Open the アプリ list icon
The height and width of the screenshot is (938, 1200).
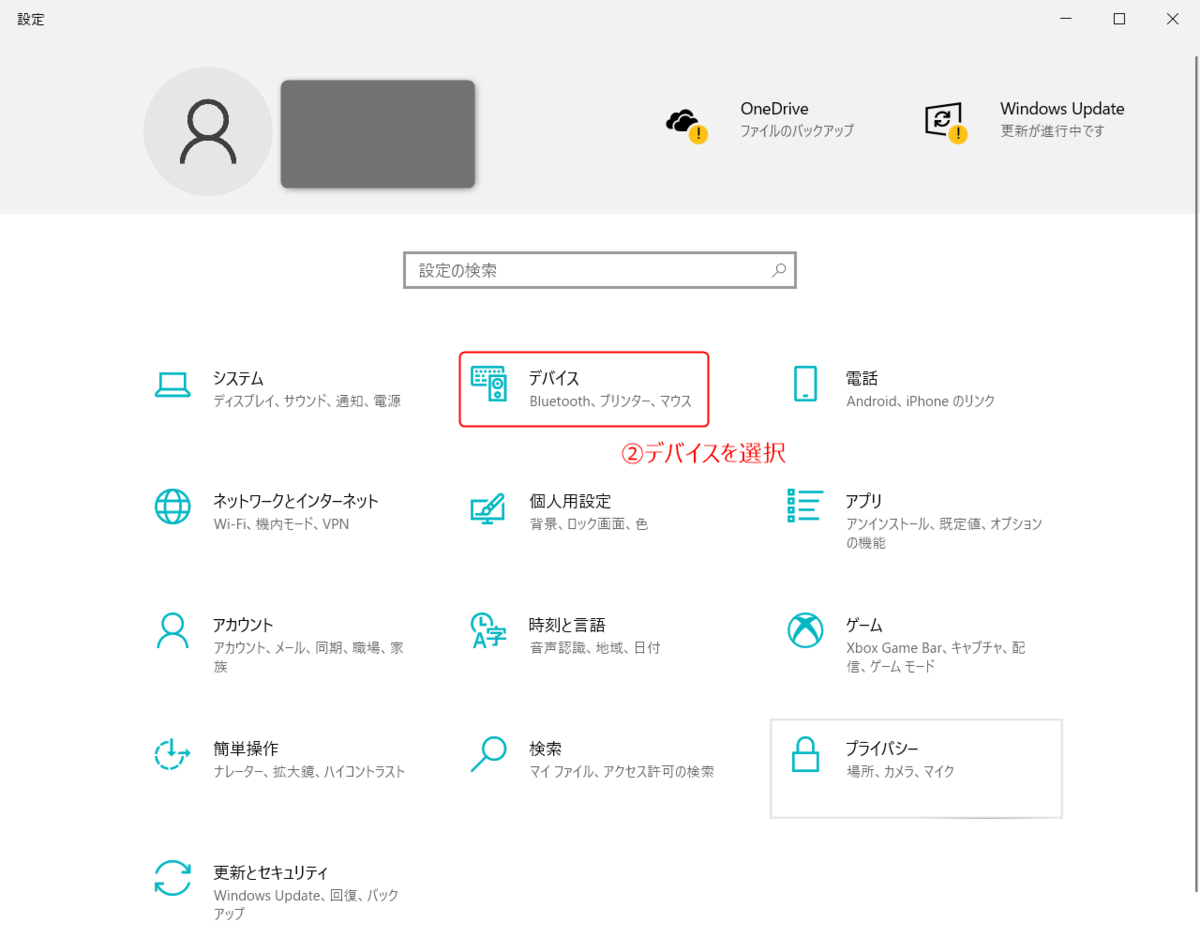pos(805,506)
